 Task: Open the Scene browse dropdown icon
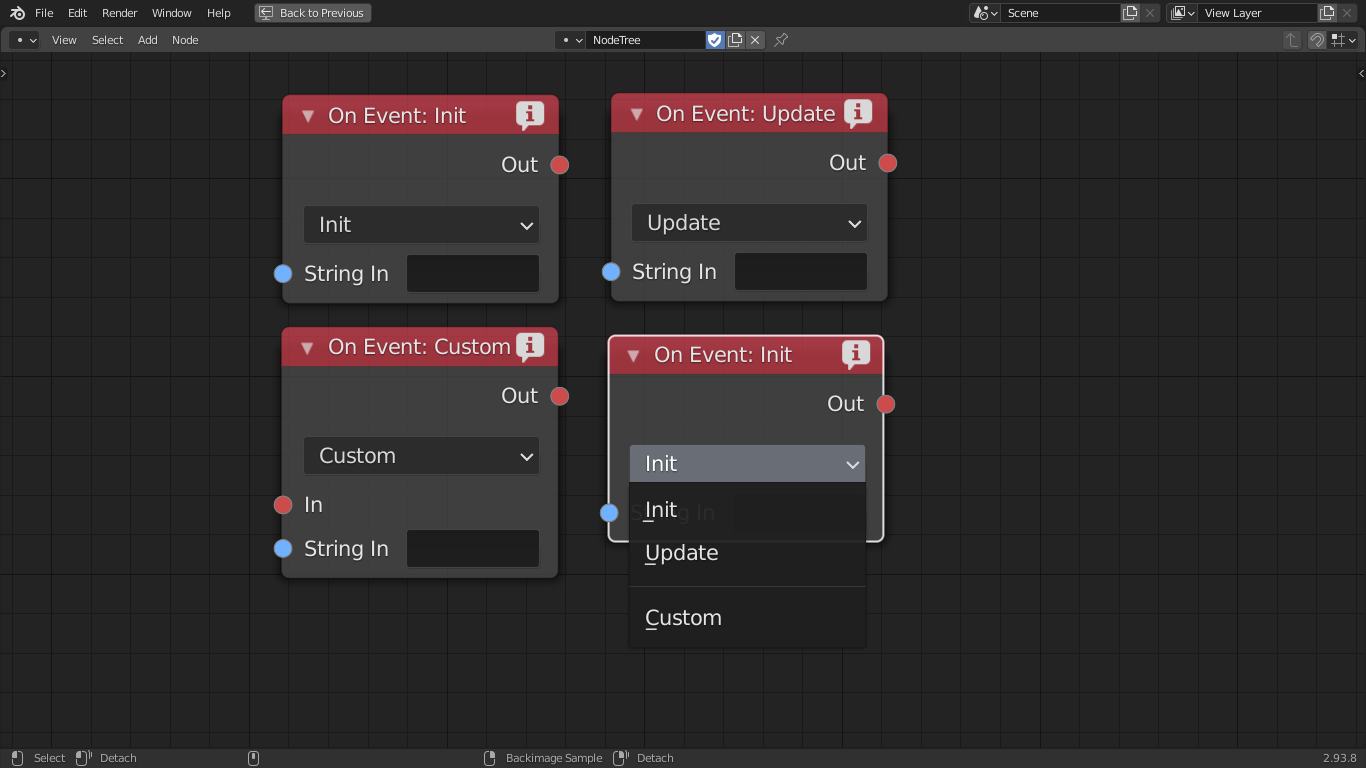(985, 13)
